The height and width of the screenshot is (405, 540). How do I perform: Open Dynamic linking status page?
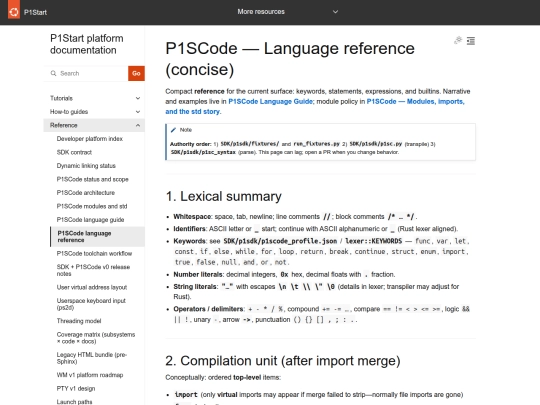pyautogui.click(x=86, y=166)
